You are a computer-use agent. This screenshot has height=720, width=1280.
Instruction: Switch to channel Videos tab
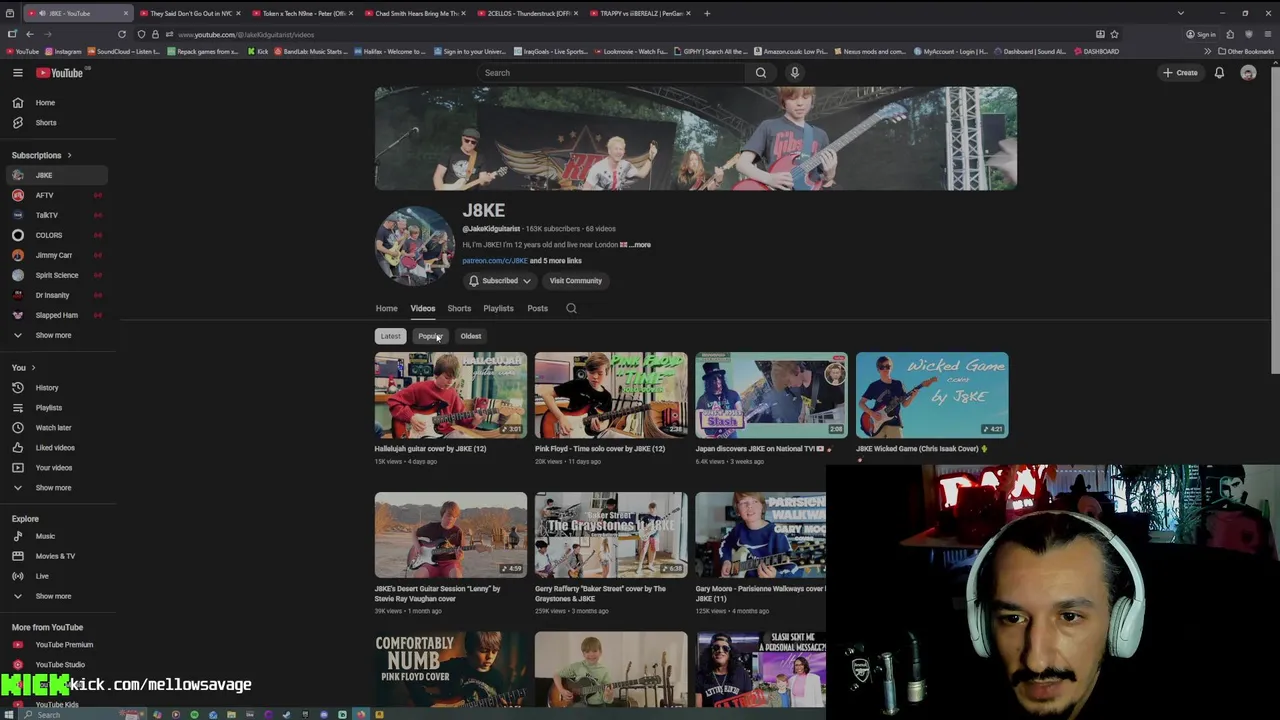(x=423, y=309)
